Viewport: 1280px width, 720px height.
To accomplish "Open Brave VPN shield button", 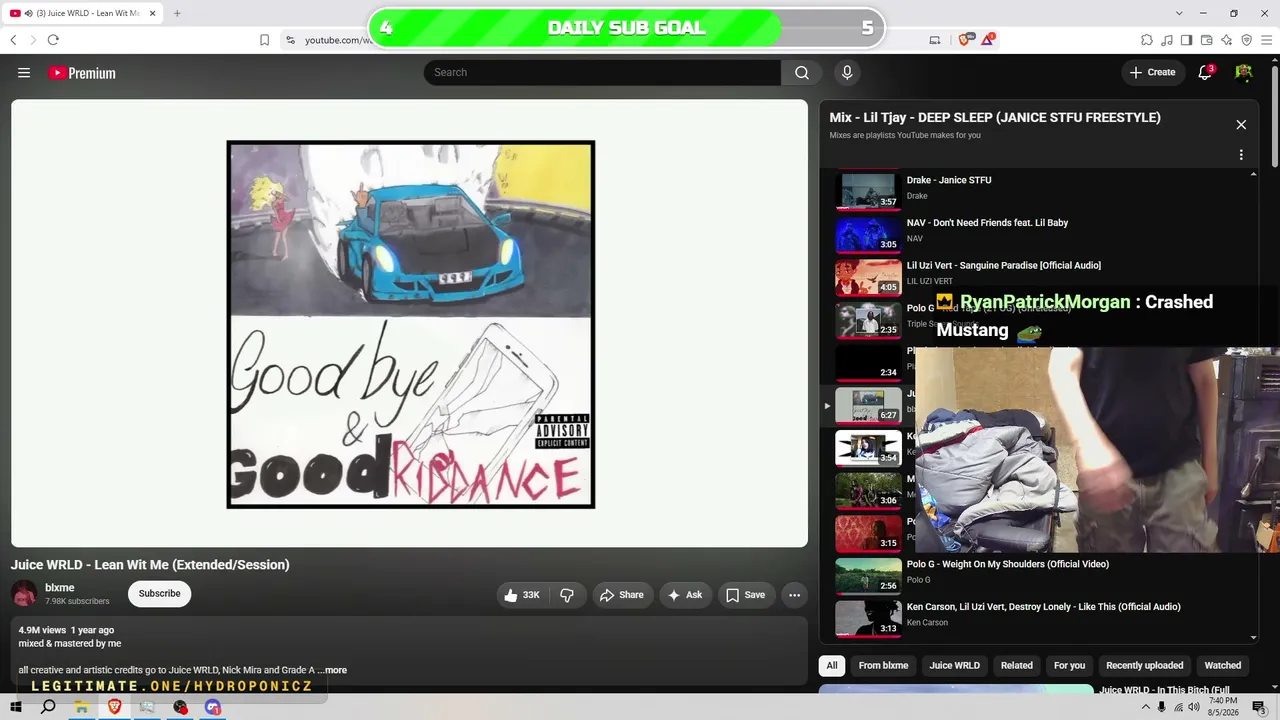I will [1246, 40].
